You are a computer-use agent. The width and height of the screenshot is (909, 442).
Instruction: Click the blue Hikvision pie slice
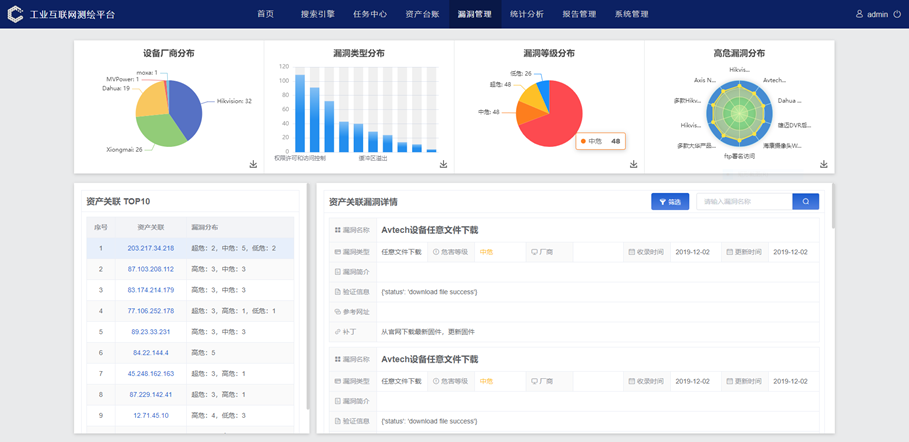185,105
